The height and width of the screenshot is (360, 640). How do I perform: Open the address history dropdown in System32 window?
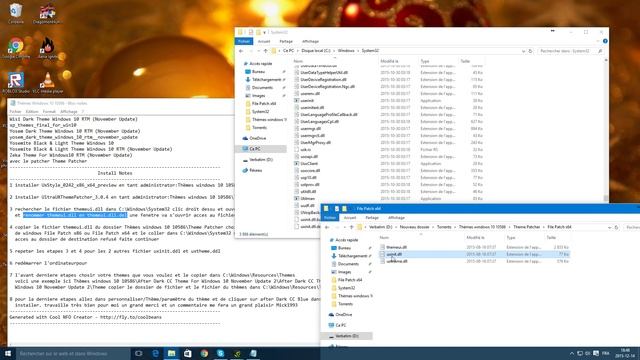coord(523,51)
